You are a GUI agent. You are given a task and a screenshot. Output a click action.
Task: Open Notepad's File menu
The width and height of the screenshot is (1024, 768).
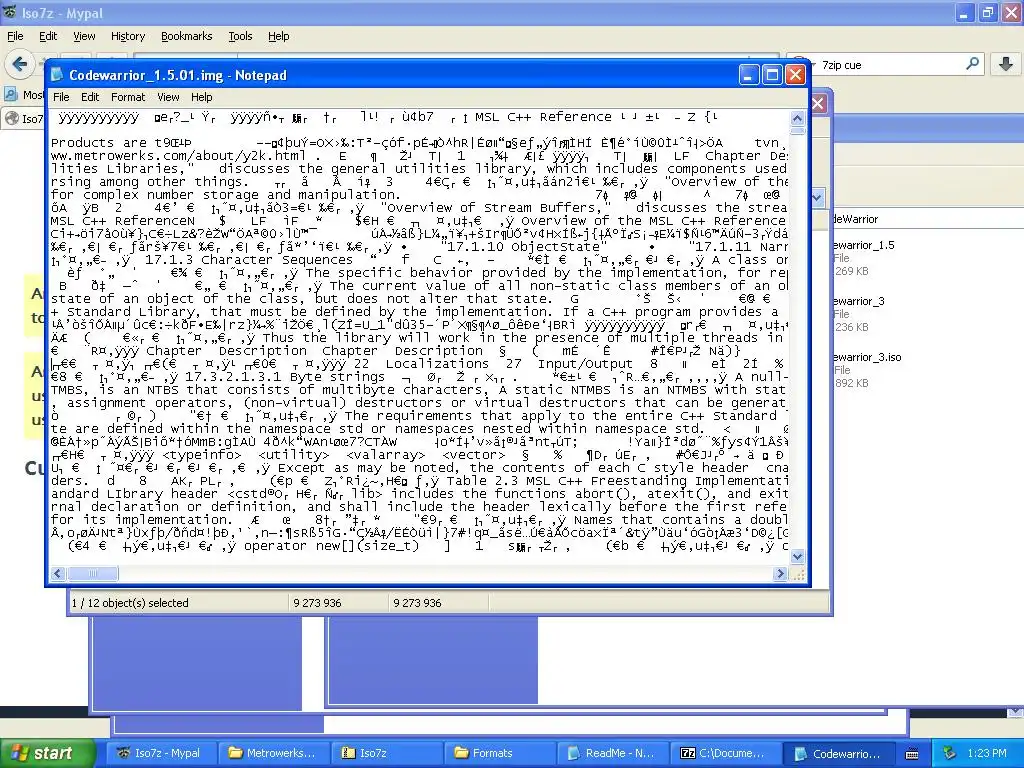coord(61,97)
